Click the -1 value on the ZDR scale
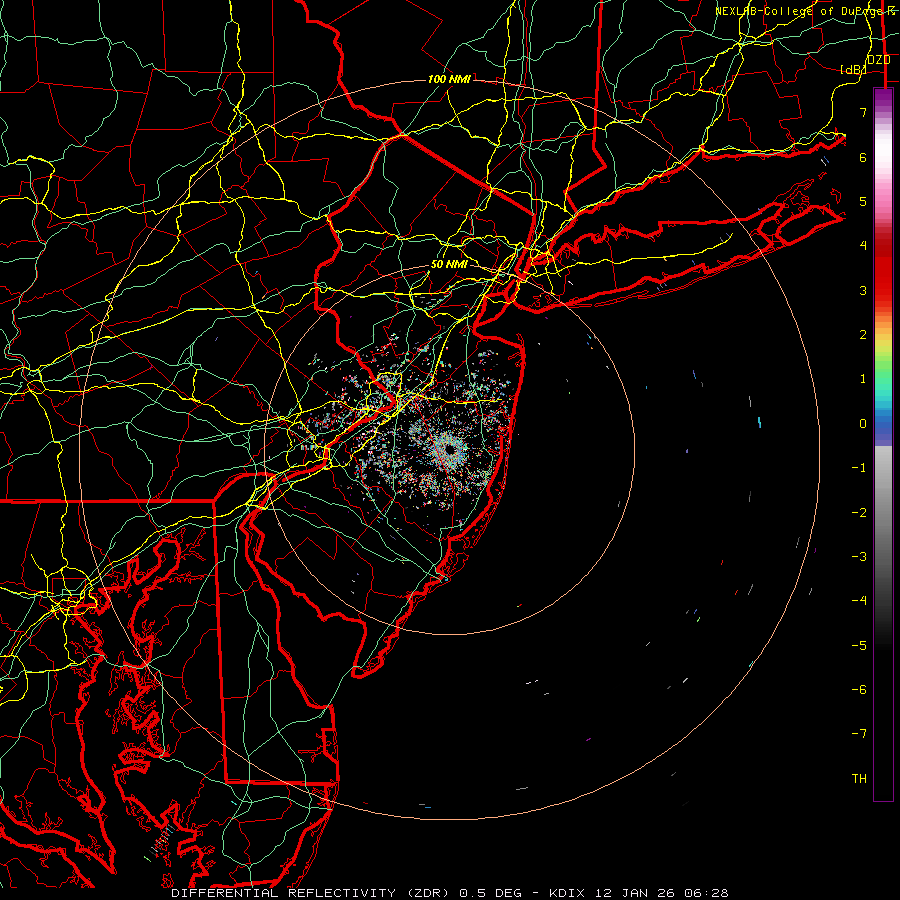Viewport: 900px width, 900px height. tap(859, 468)
